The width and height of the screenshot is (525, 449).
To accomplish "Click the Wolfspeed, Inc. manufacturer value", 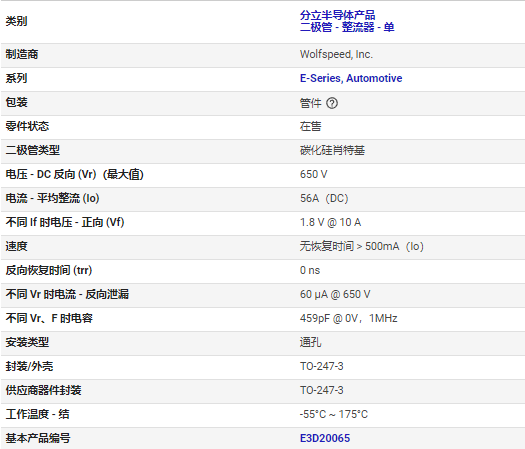I will [x=336, y=54].
